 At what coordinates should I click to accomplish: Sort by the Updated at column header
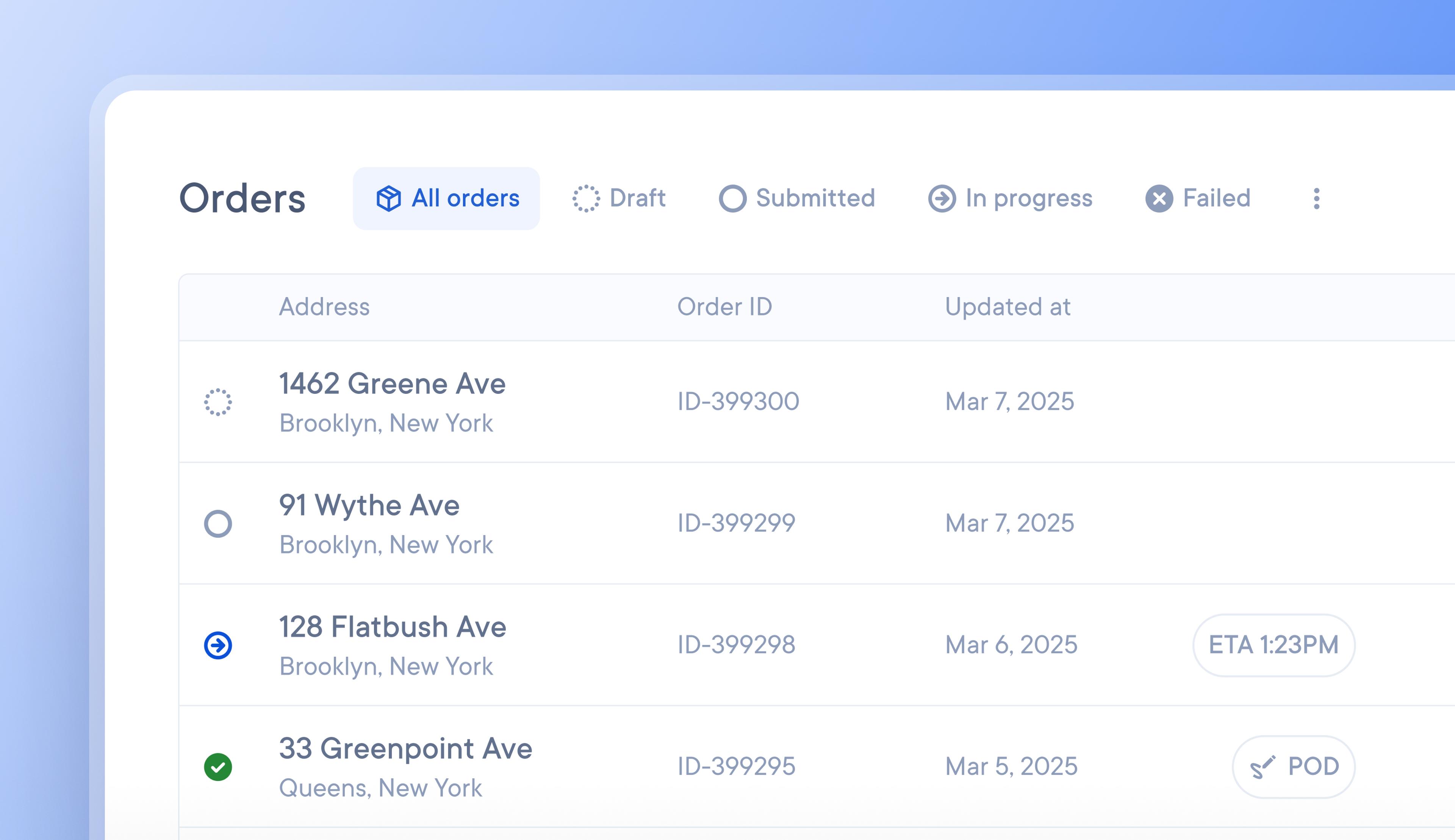(1008, 306)
